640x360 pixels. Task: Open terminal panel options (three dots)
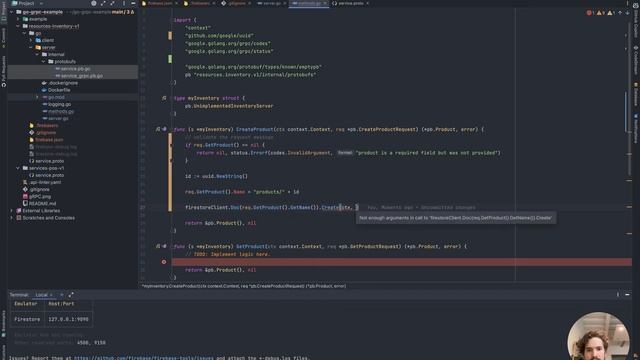point(618,295)
